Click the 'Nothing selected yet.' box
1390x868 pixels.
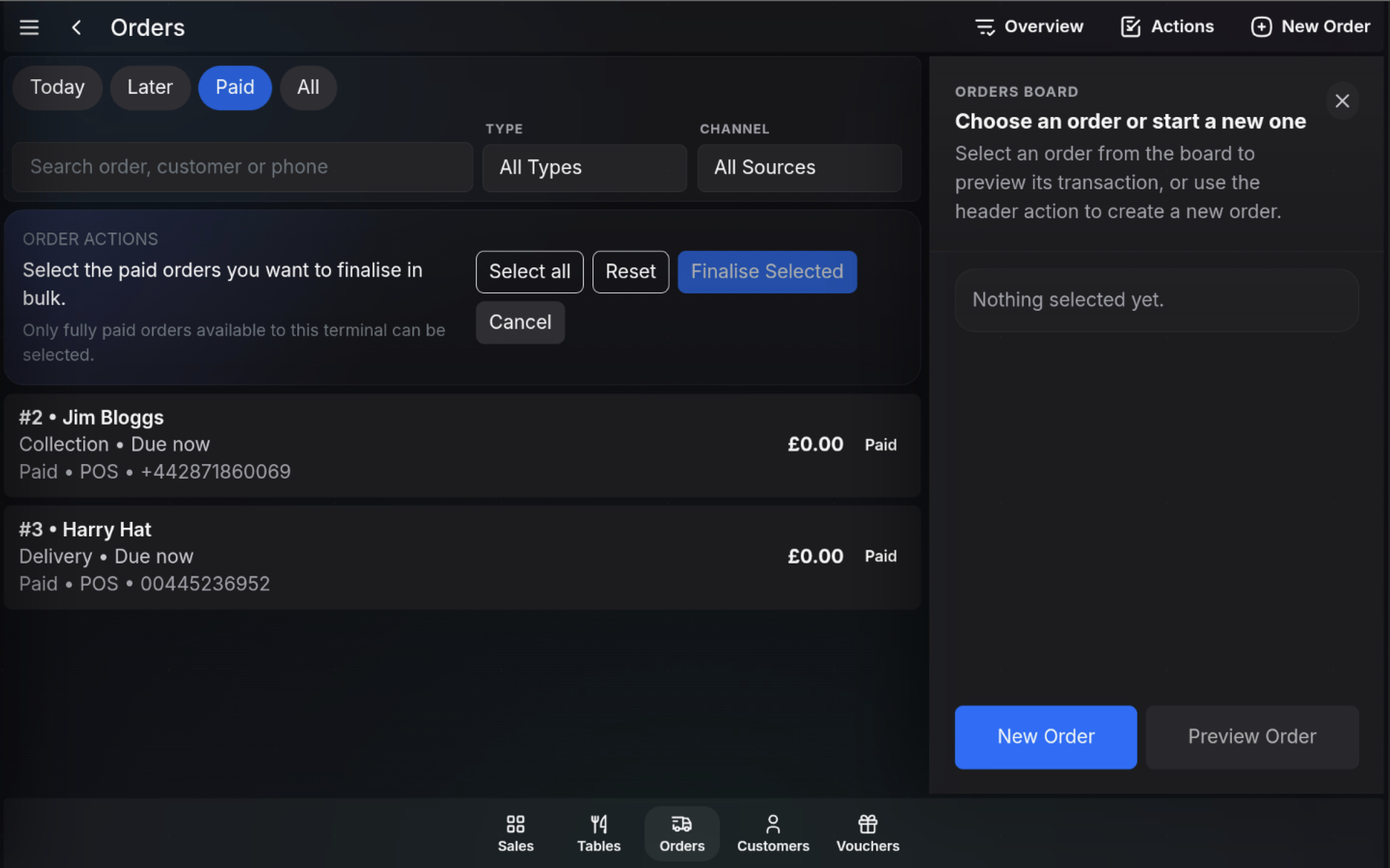[x=1156, y=300]
